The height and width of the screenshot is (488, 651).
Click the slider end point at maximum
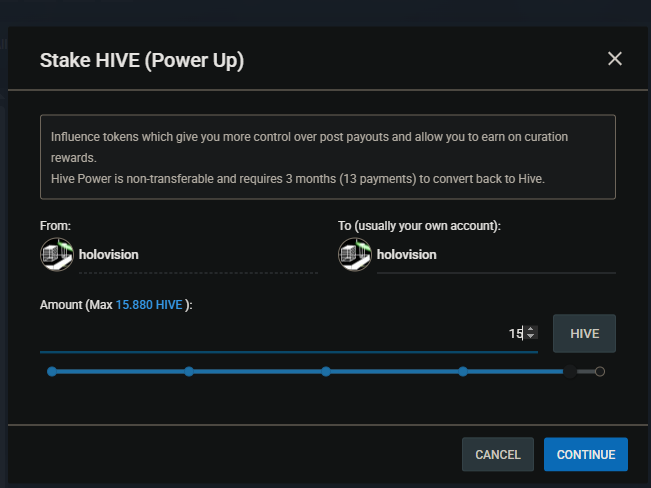point(600,371)
